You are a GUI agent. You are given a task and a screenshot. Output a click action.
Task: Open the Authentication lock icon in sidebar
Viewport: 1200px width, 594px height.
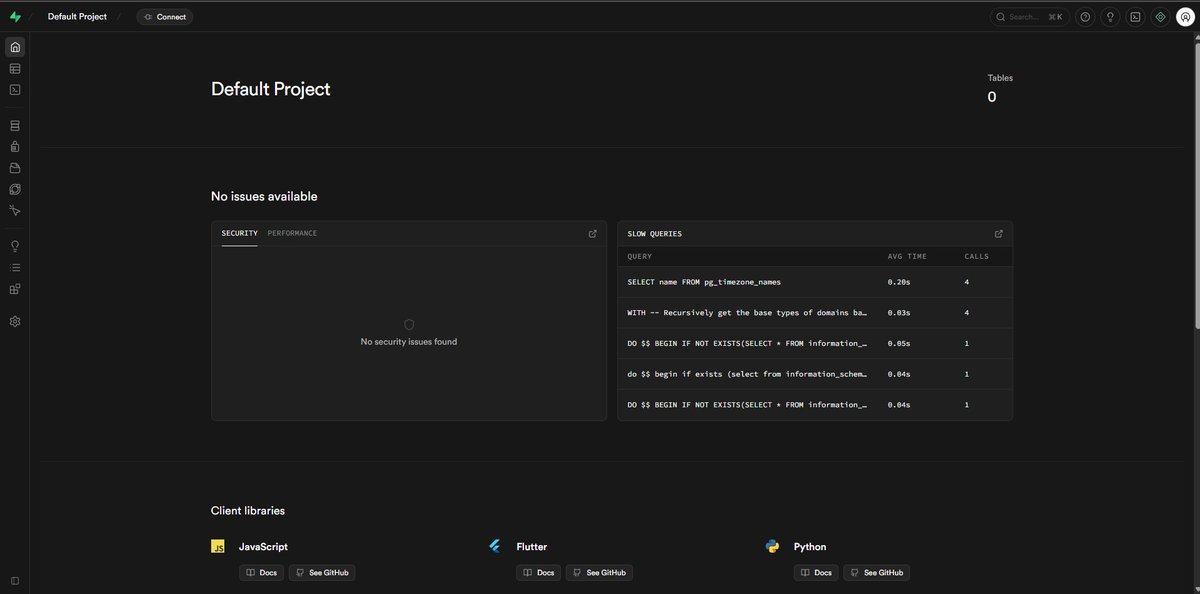(x=15, y=147)
